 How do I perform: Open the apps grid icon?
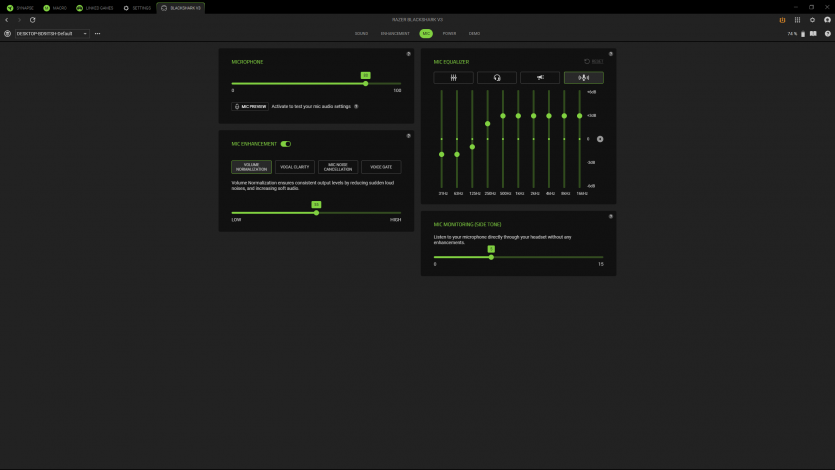(797, 20)
